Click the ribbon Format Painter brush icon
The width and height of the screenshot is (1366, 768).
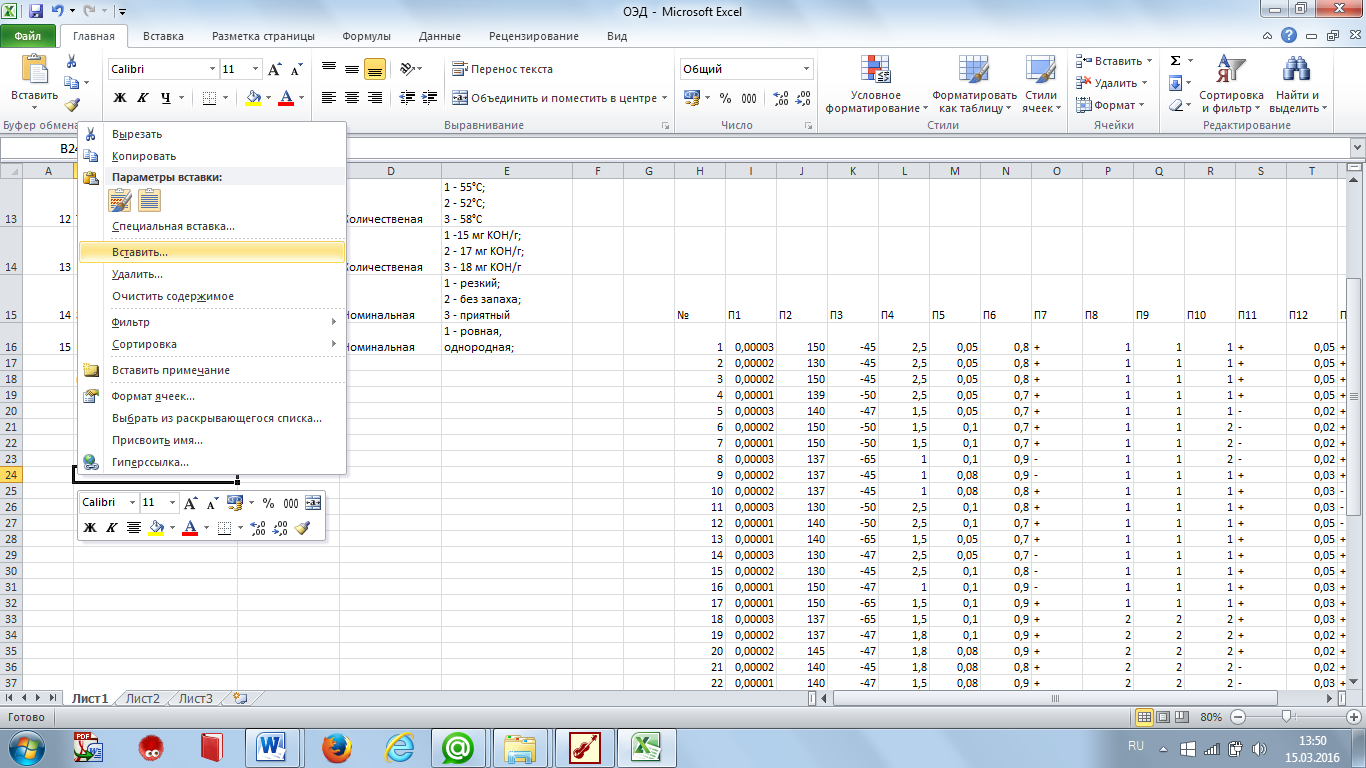71,104
